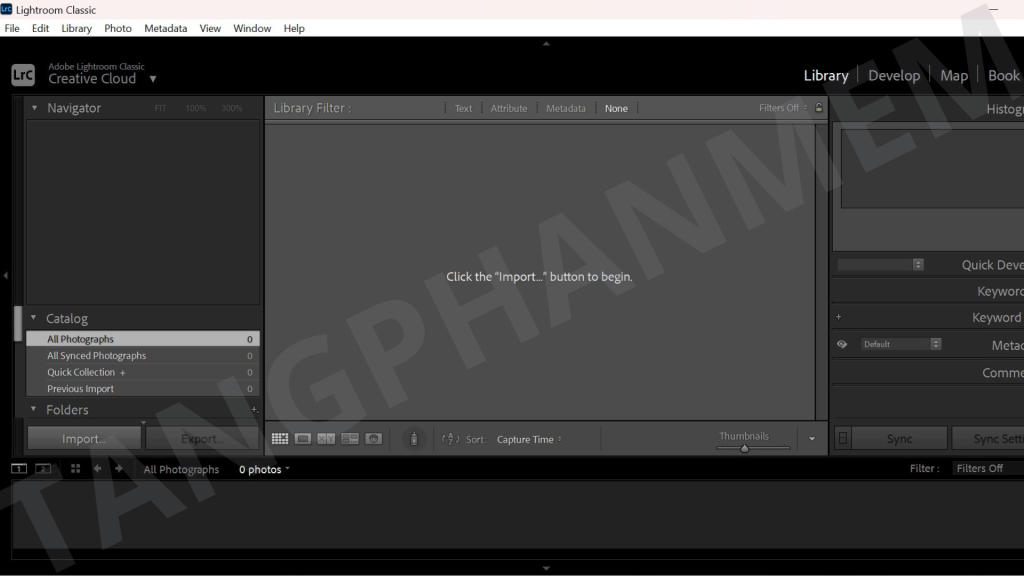The height and width of the screenshot is (576, 1024).
Task: Collapse the Navigator panel
Action: 35,108
